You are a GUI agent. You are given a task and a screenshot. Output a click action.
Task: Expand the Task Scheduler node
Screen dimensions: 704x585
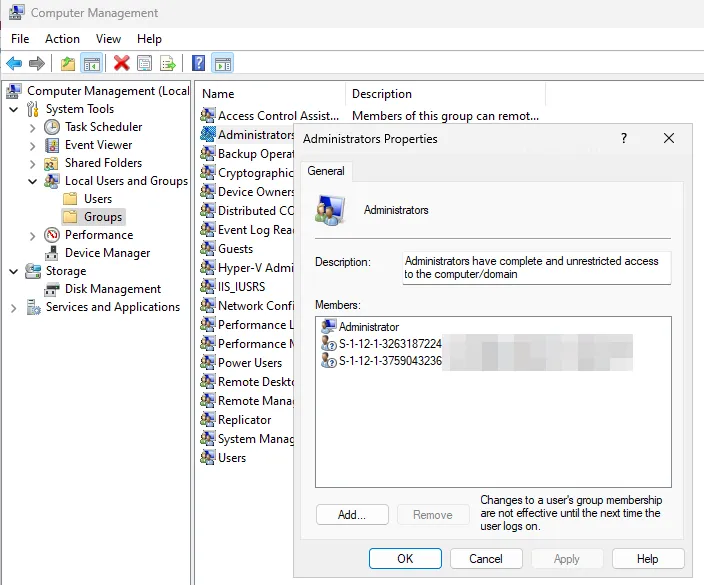32,128
